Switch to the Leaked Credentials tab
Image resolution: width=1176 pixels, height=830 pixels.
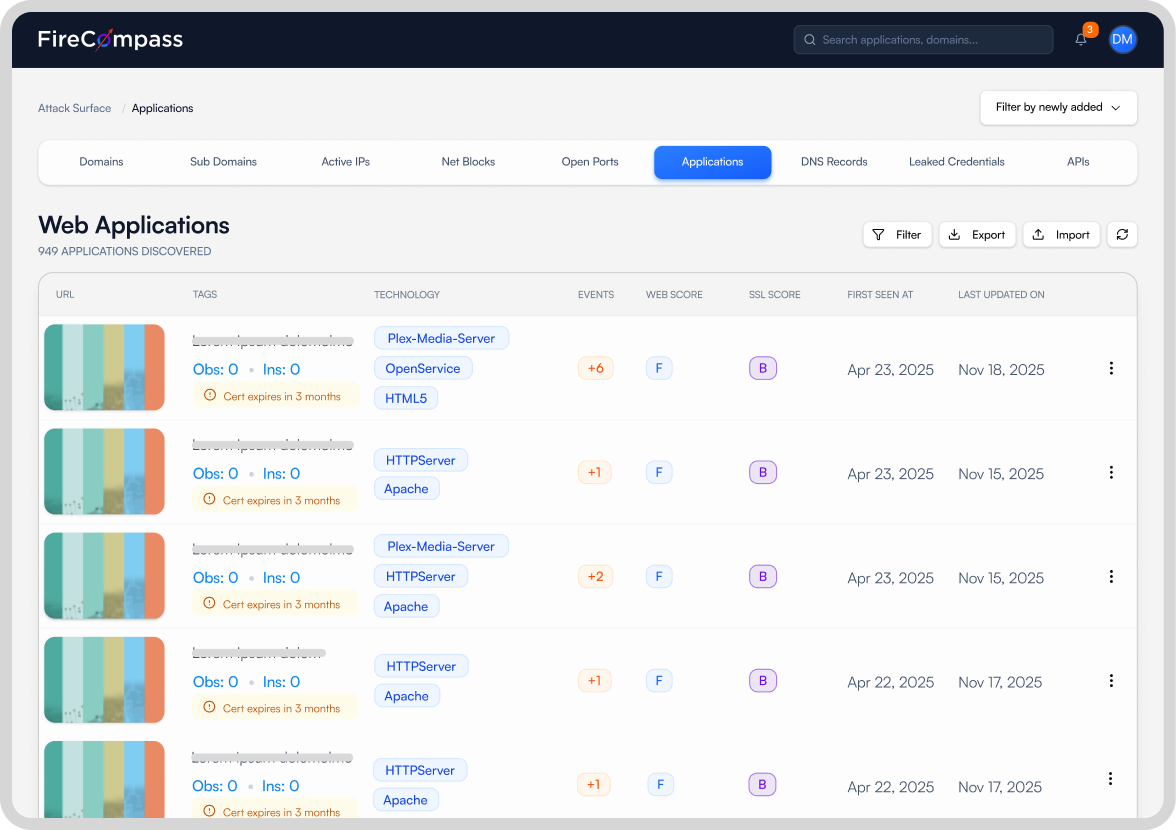click(956, 162)
